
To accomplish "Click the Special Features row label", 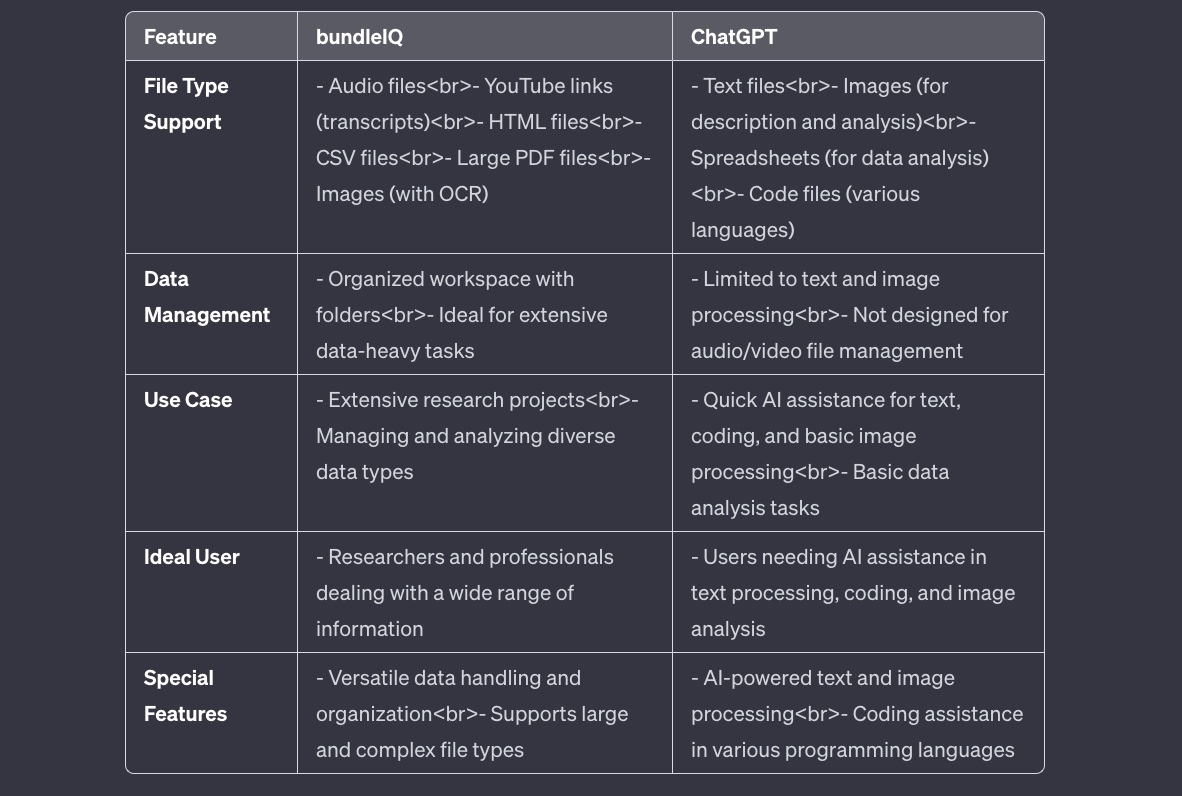I will click(185, 696).
